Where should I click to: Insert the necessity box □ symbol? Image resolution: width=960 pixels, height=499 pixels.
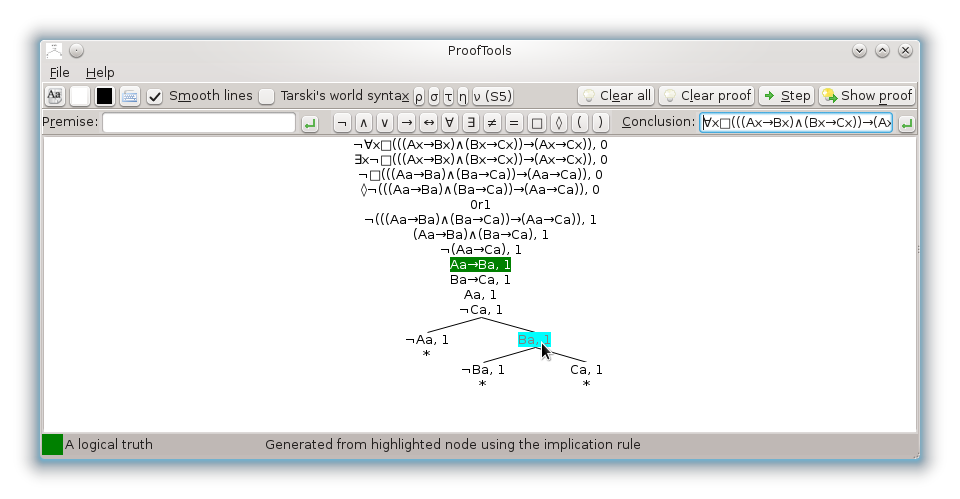coord(537,123)
